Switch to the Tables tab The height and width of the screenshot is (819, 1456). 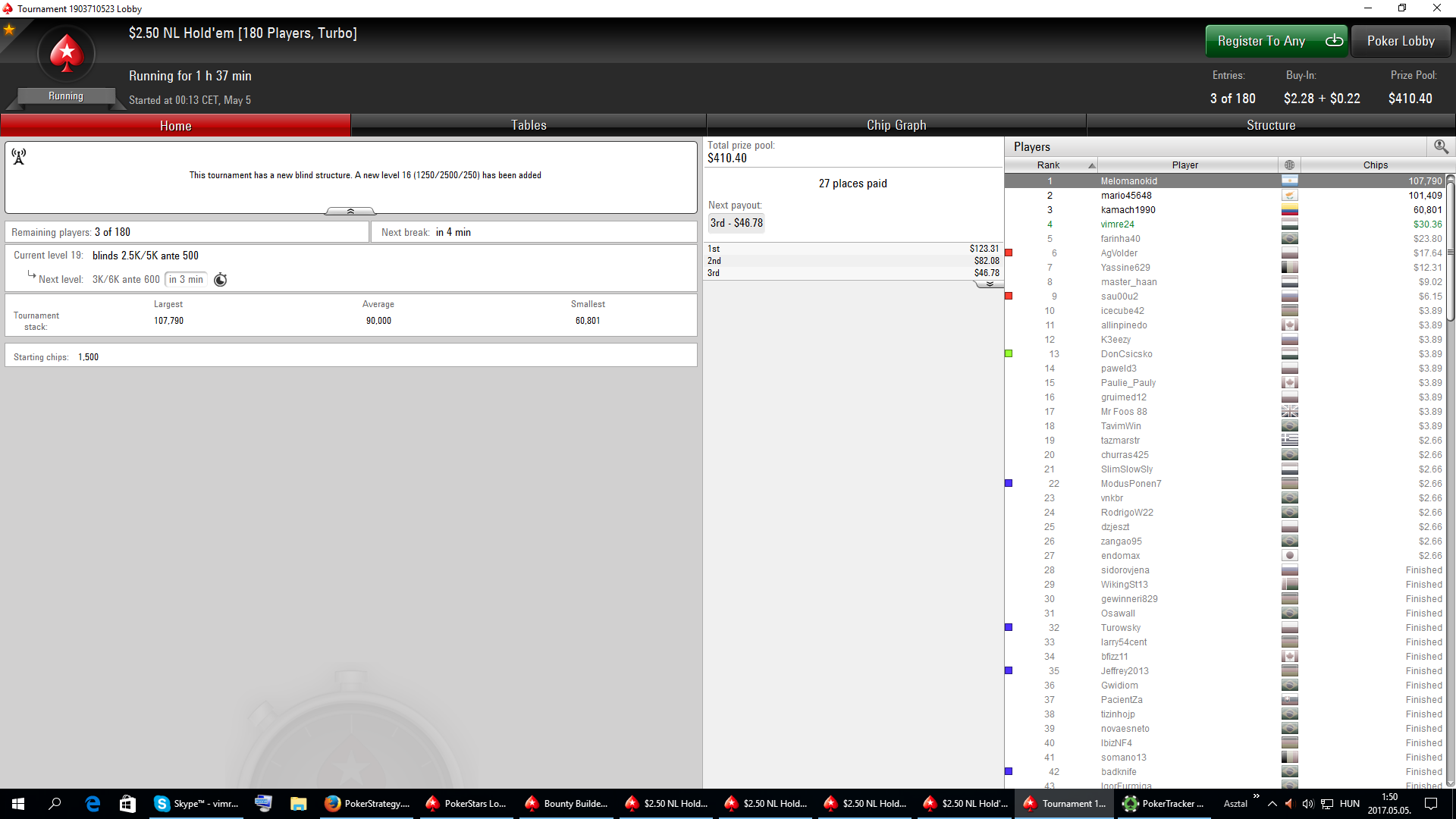[529, 126]
